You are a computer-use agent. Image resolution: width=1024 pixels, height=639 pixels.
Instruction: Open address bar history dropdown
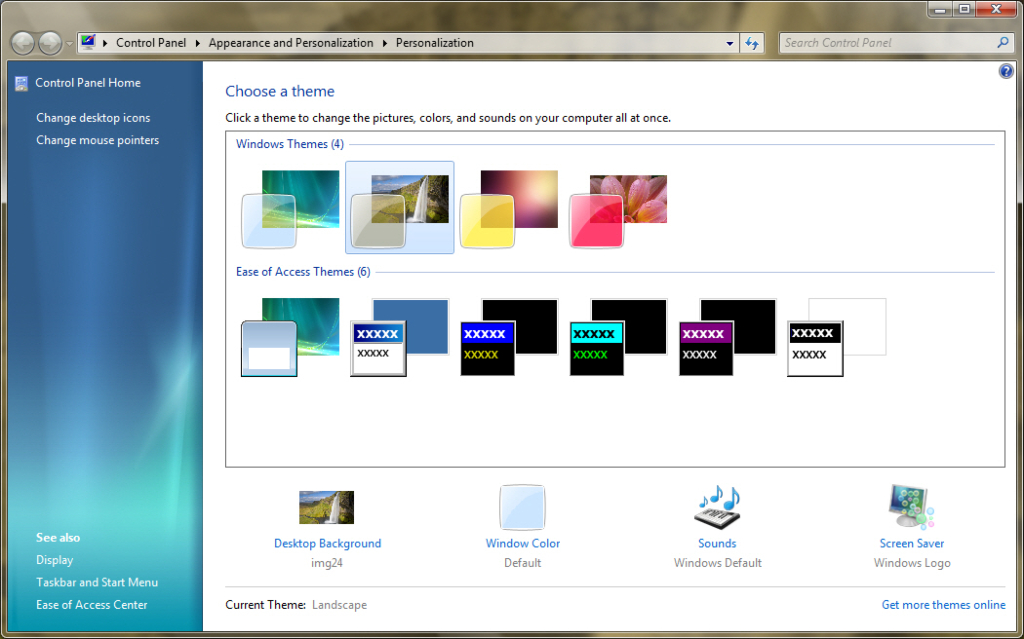[x=729, y=44]
